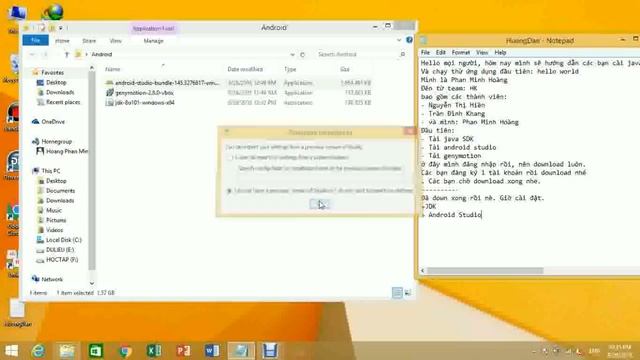This screenshot has width=640, height=360.
Task: Click Network icon in navigation pane
Action: 36,279
